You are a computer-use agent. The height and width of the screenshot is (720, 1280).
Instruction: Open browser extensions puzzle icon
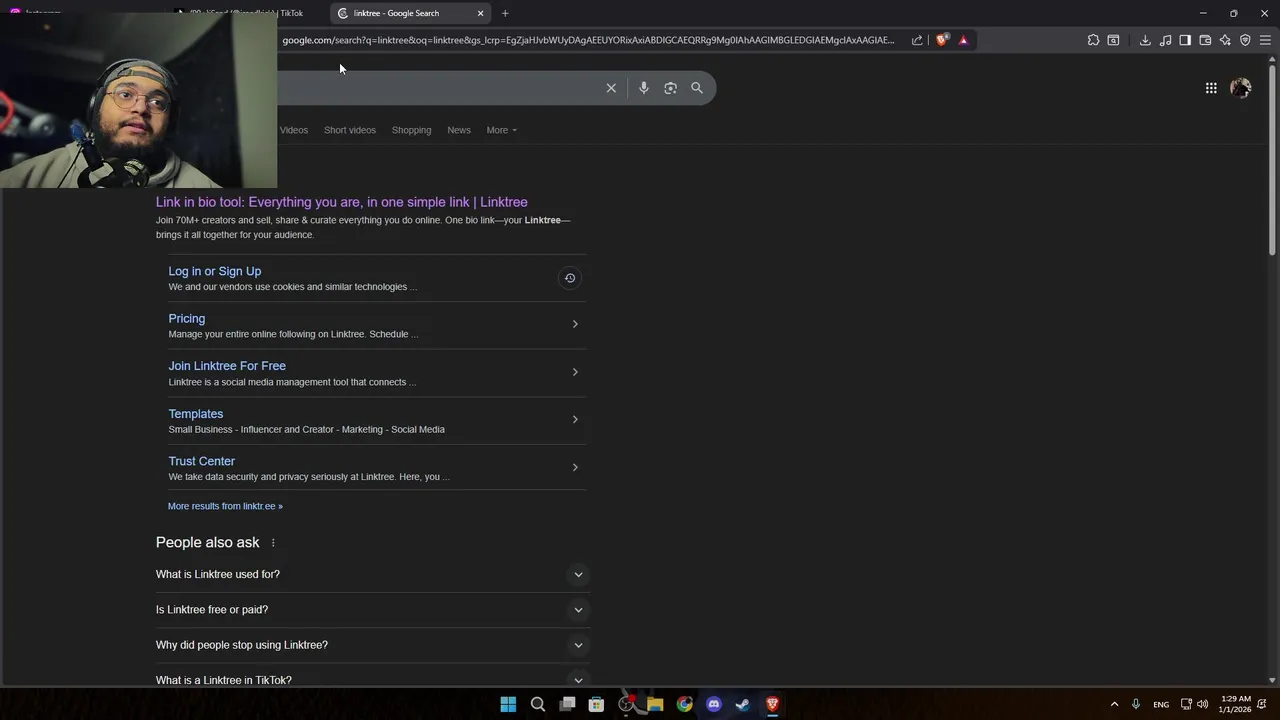tap(1093, 40)
